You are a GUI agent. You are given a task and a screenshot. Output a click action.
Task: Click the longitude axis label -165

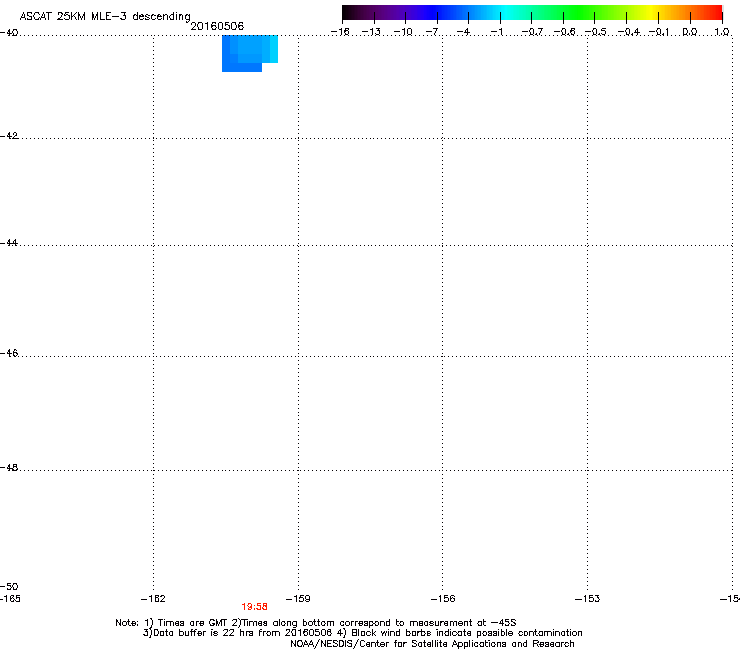coord(10,599)
